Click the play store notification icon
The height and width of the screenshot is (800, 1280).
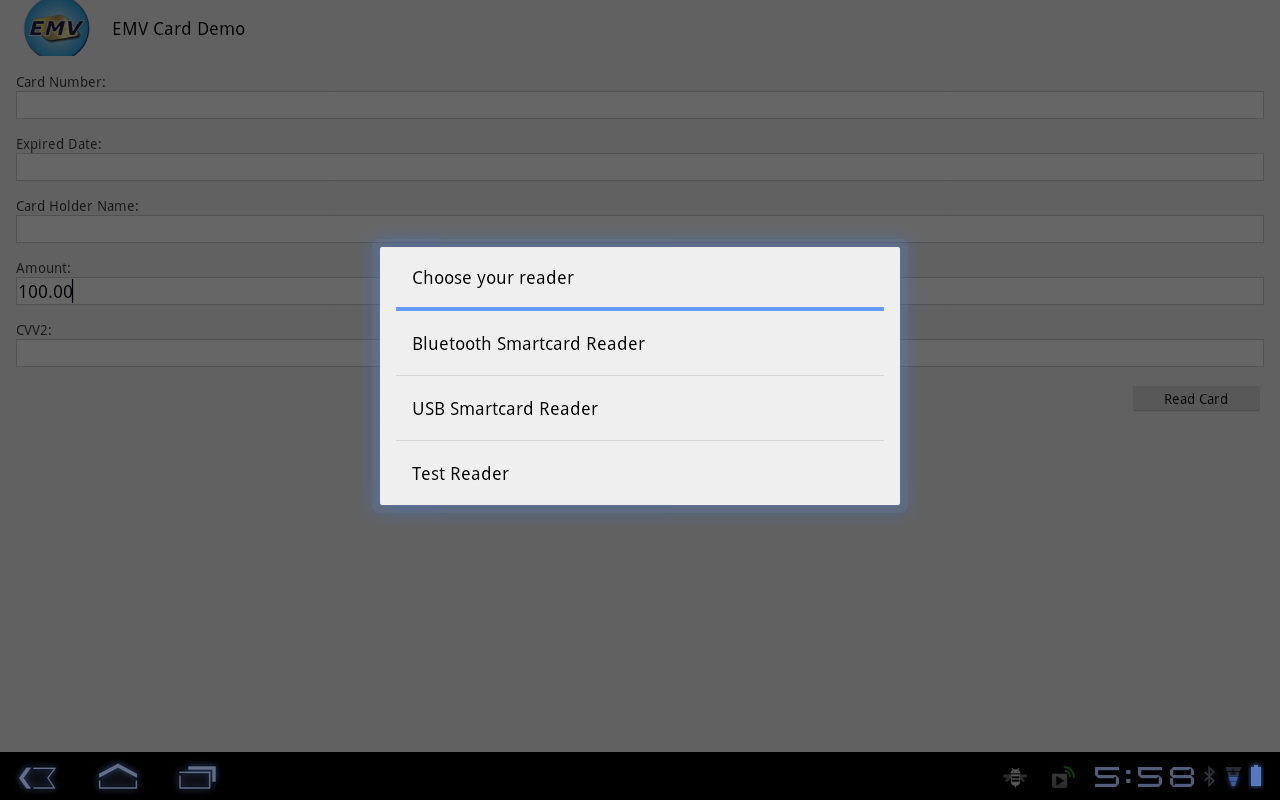click(1062, 777)
